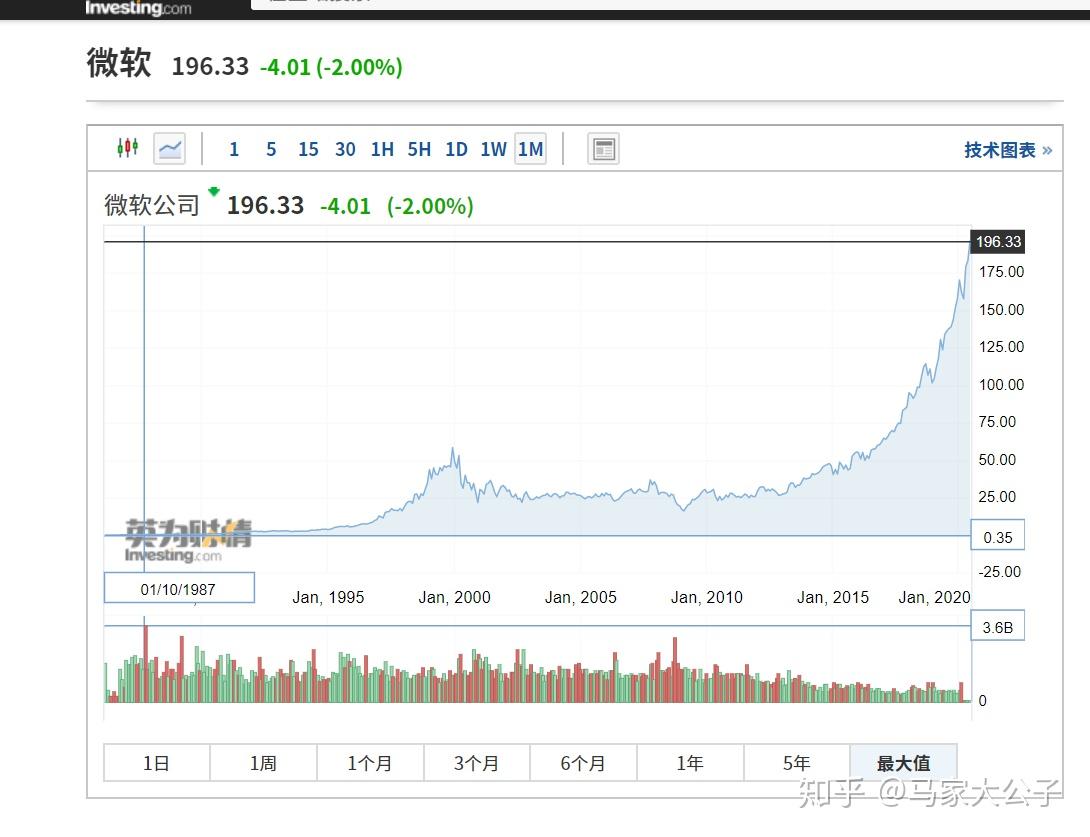Choose the 5H interval
The height and width of the screenshot is (837, 1090).
click(x=419, y=149)
